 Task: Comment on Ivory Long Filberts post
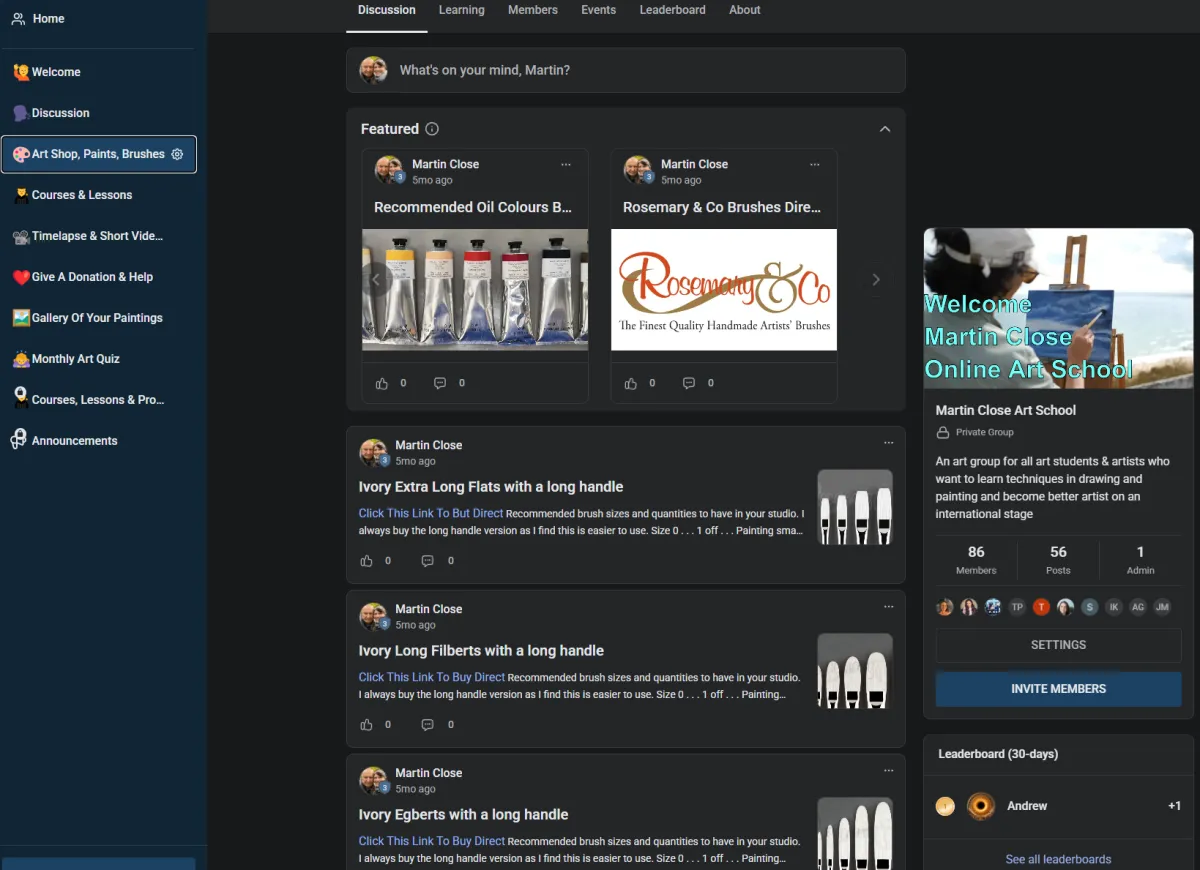tap(427, 725)
